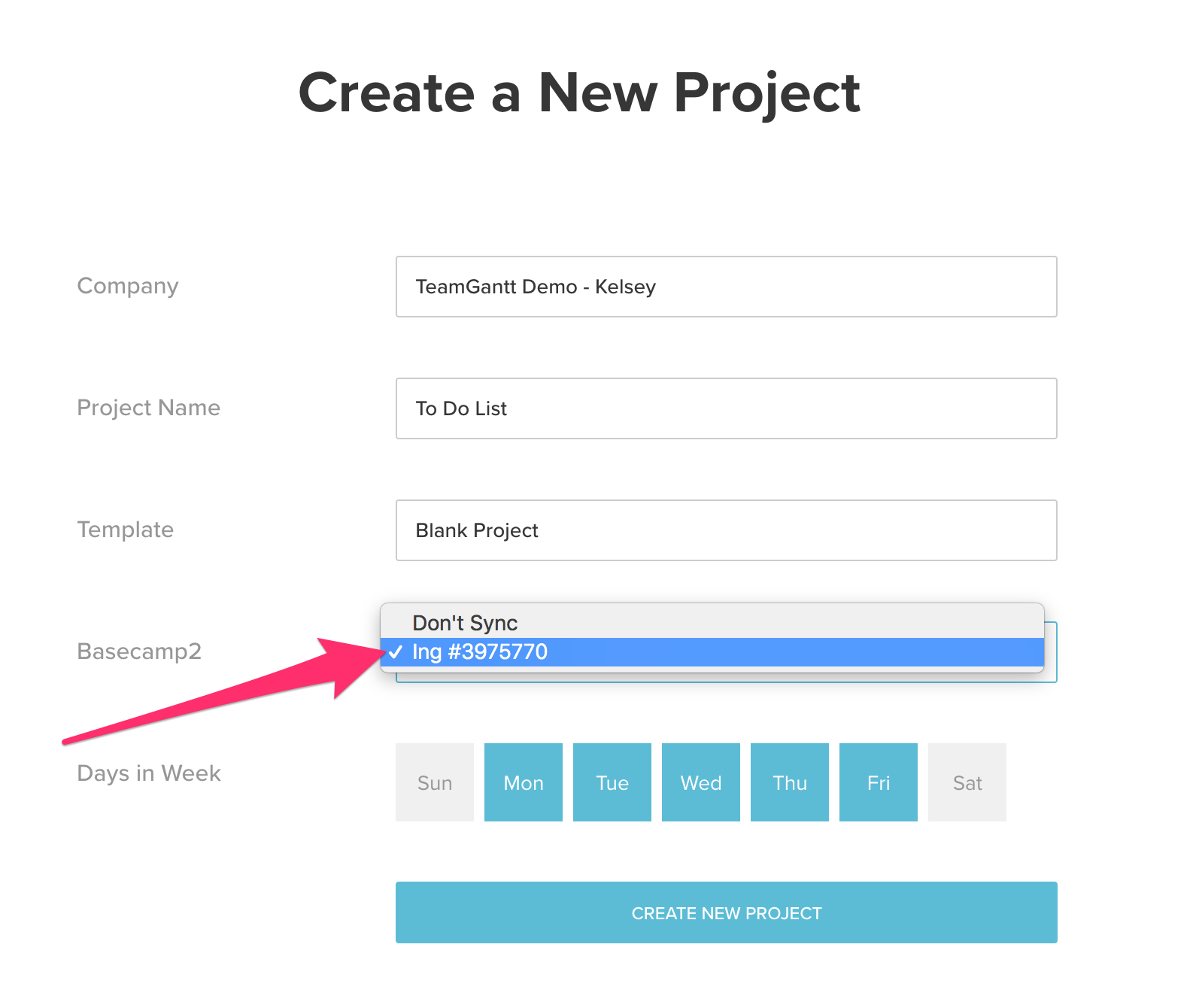Click the Project Name label
Screen dimensions: 1199x1008
pos(149,408)
